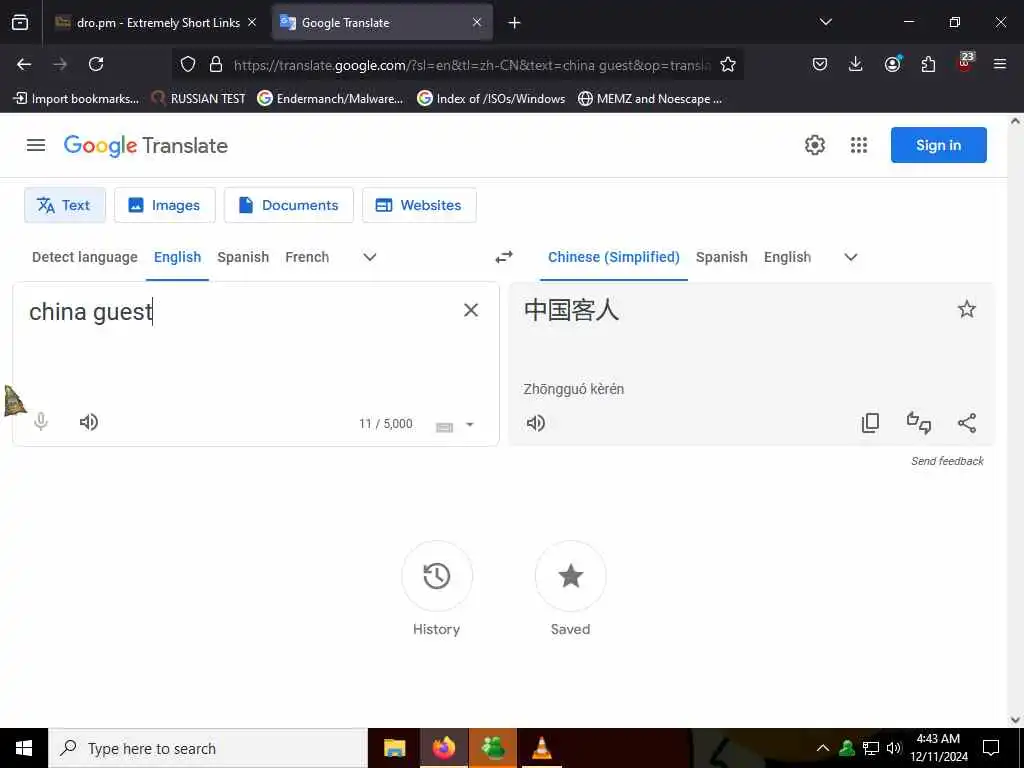Screen dimensions: 1024x768
Task: Select English as source language
Action: pyautogui.click(x=177, y=257)
